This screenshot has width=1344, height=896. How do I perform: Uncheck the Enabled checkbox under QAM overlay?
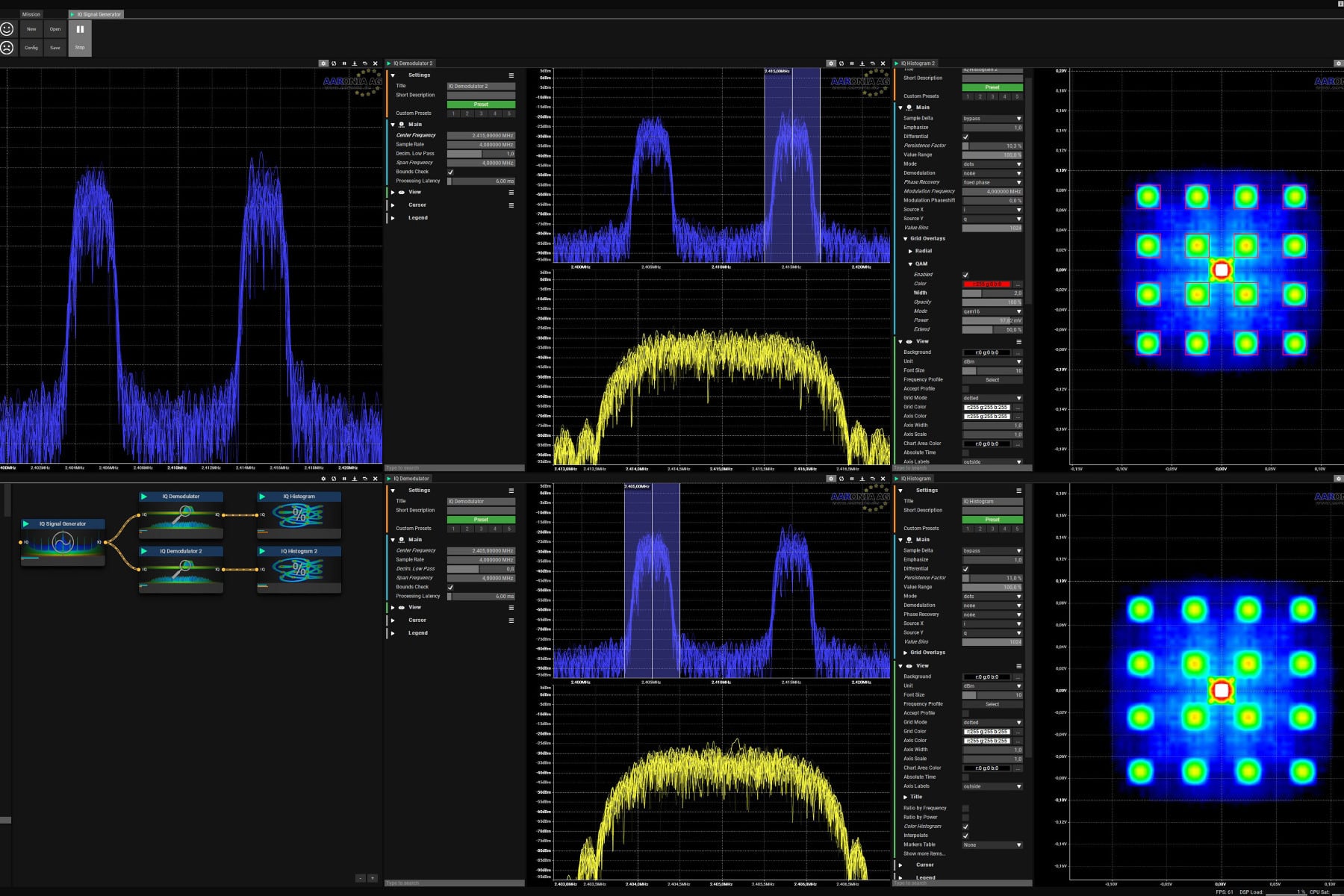click(965, 275)
